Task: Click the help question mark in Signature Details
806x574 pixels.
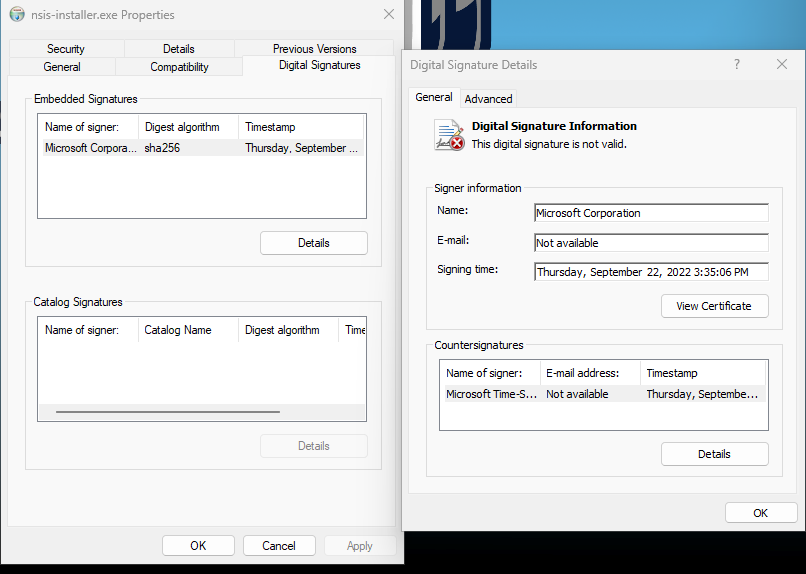Action: click(x=737, y=64)
